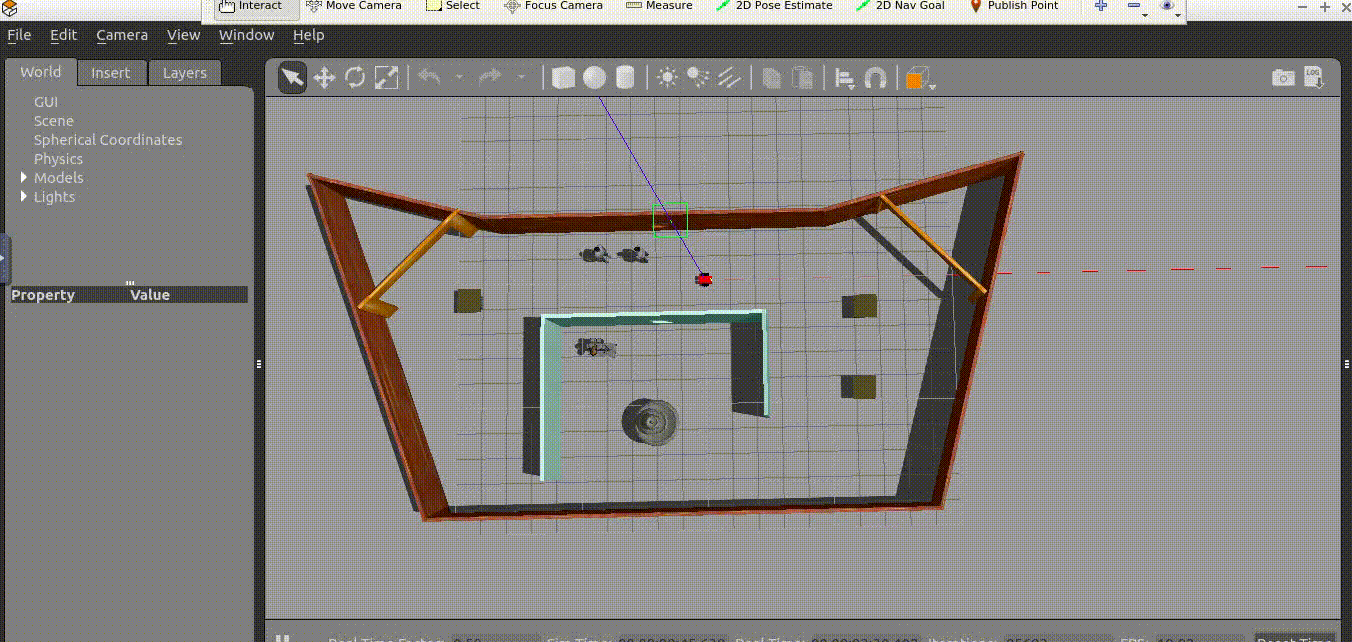Choose Publish Point tool in RViz
1352x642 pixels.
[1014, 6]
